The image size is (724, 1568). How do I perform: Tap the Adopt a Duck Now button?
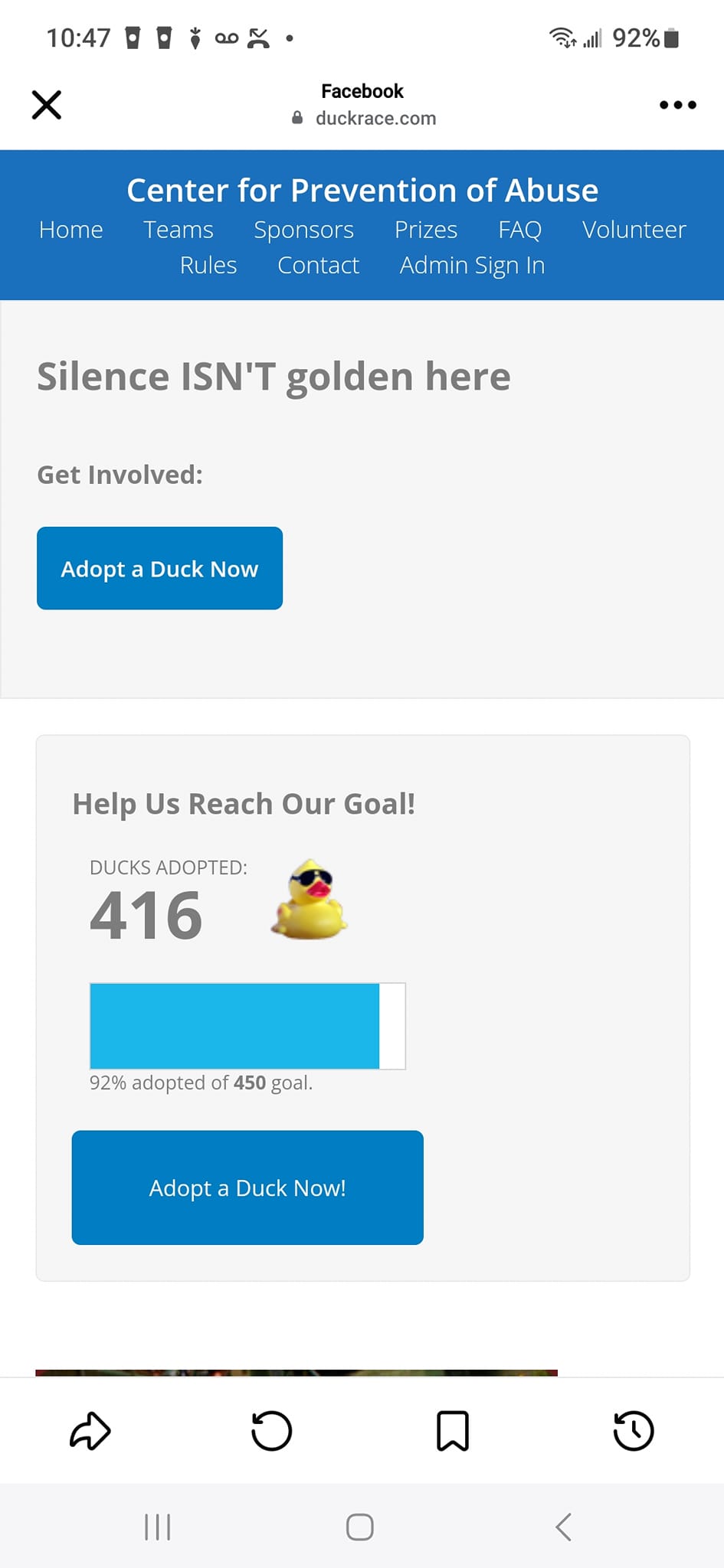click(x=159, y=568)
